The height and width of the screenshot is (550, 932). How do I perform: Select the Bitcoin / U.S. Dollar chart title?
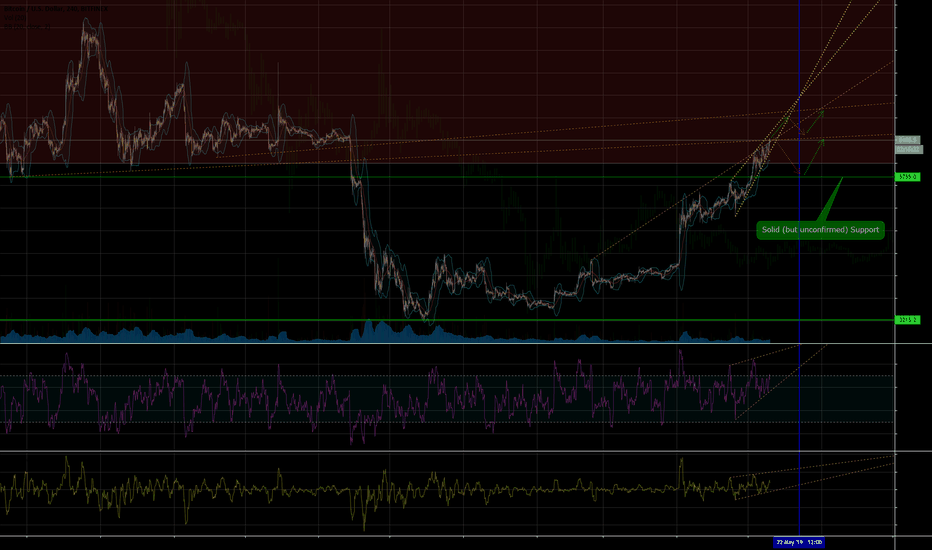point(56,10)
